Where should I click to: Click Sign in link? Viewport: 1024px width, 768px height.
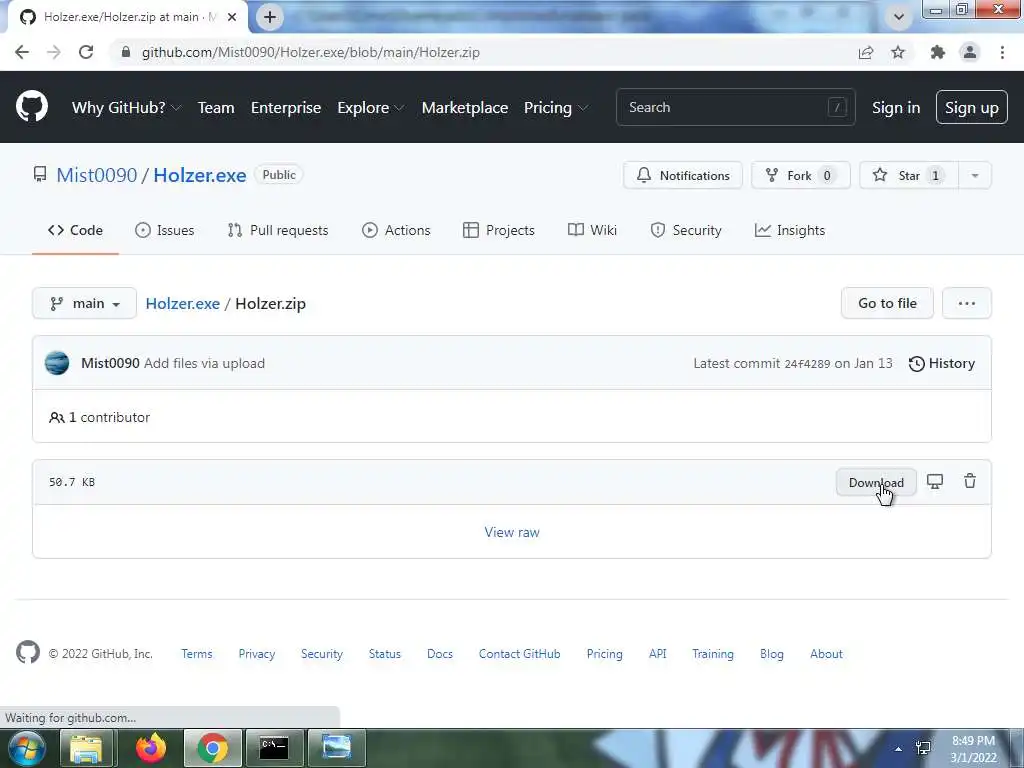click(895, 107)
